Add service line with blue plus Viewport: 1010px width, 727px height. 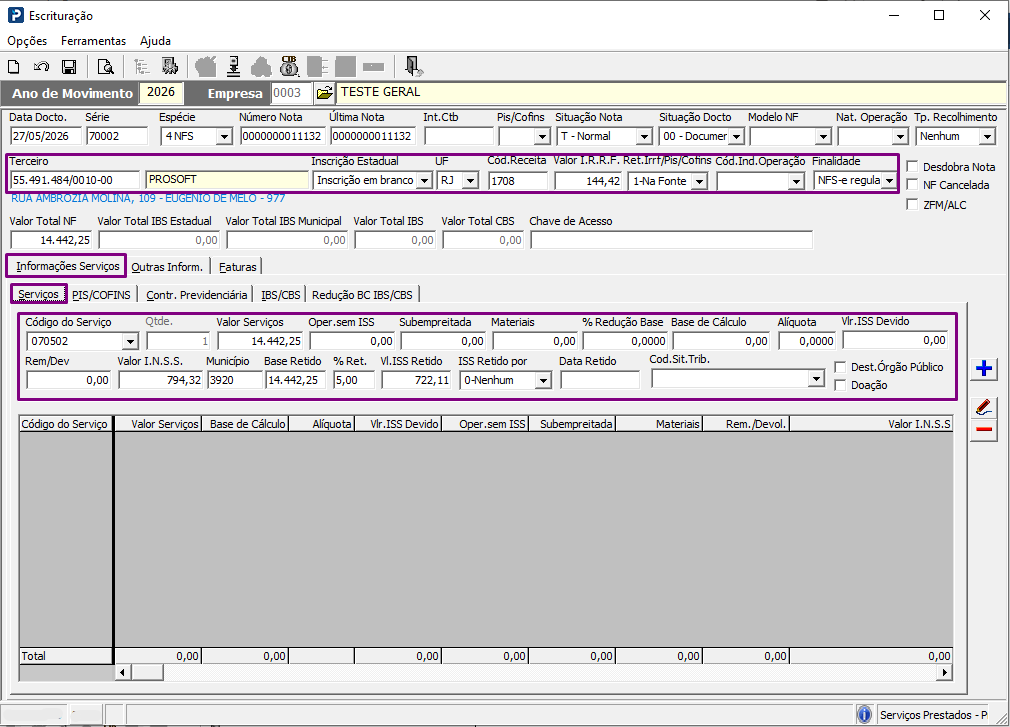(984, 368)
